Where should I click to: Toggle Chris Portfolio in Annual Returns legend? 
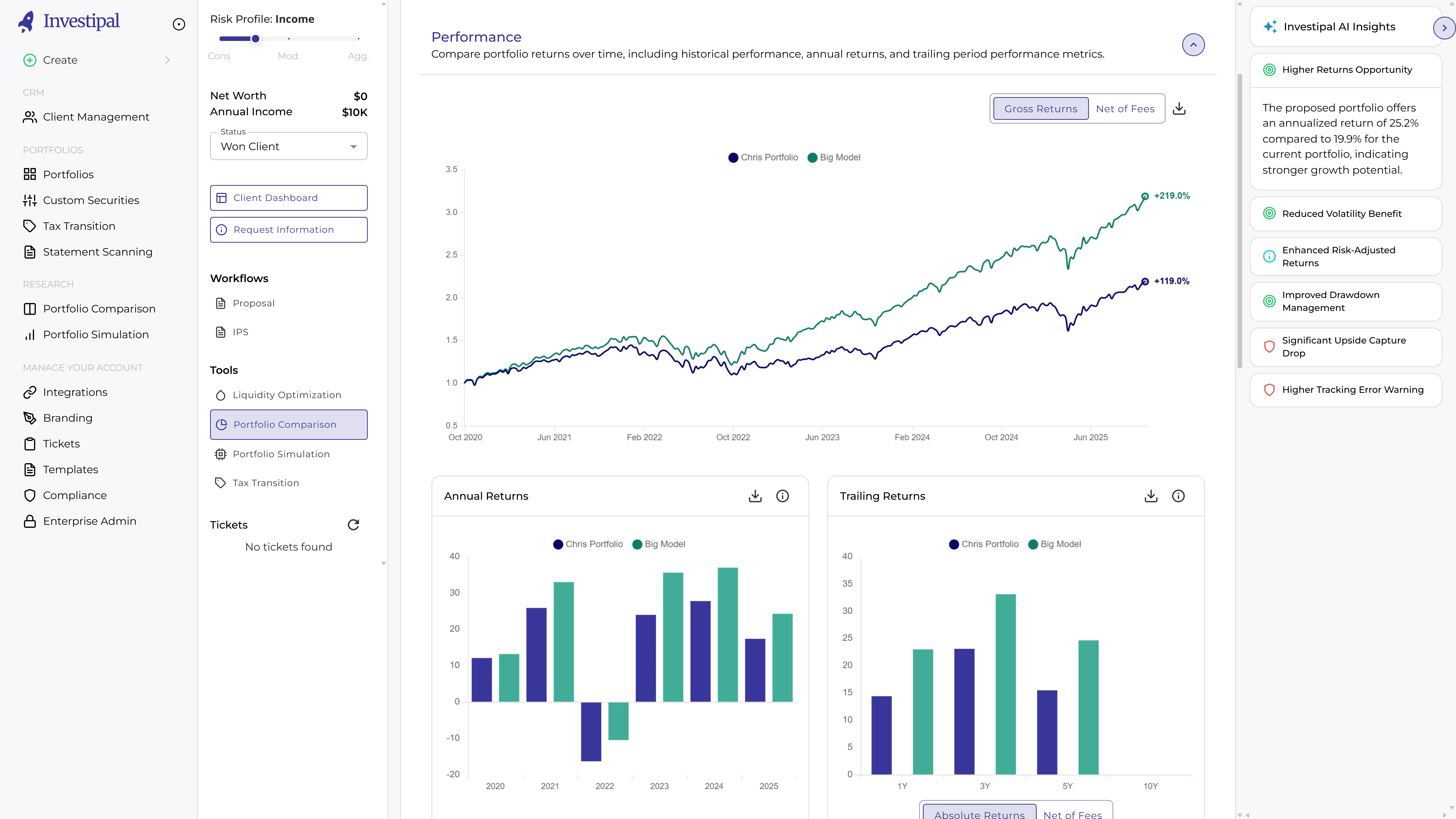(588, 544)
